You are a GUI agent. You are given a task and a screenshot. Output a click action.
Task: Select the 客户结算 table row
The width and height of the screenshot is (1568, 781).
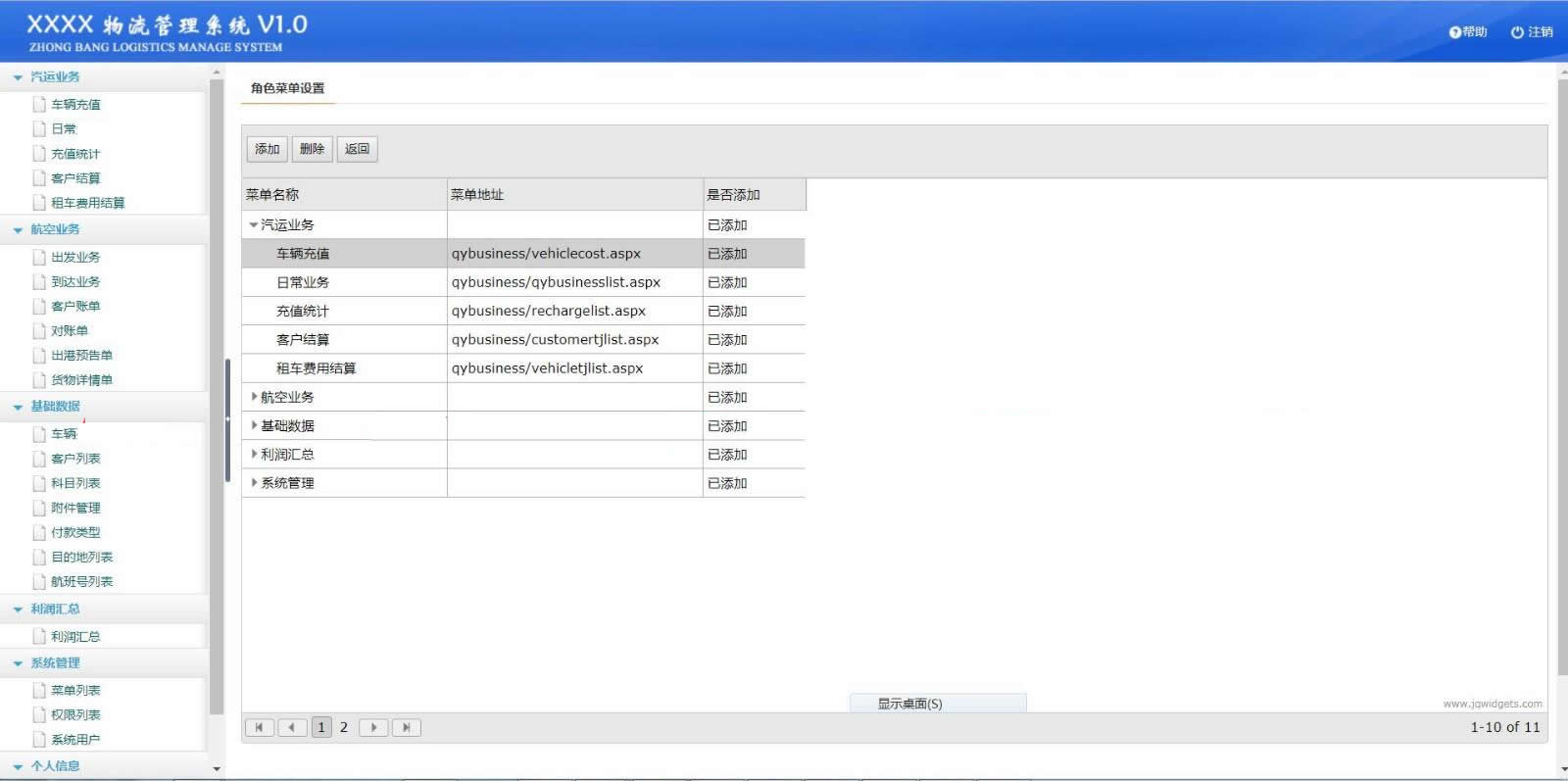[523, 340]
